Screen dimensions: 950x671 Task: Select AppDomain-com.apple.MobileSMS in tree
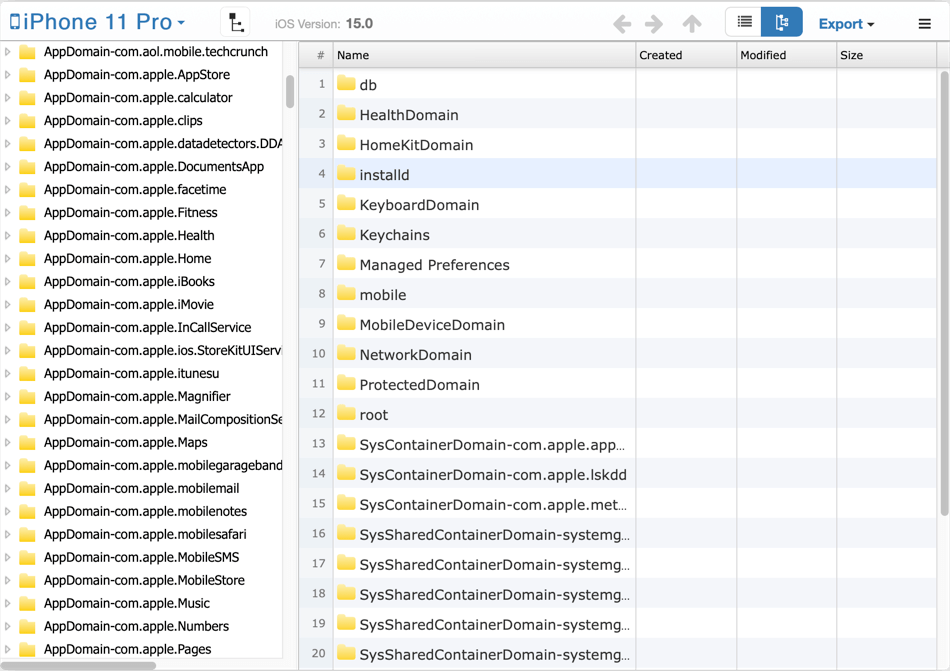coord(141,558)
